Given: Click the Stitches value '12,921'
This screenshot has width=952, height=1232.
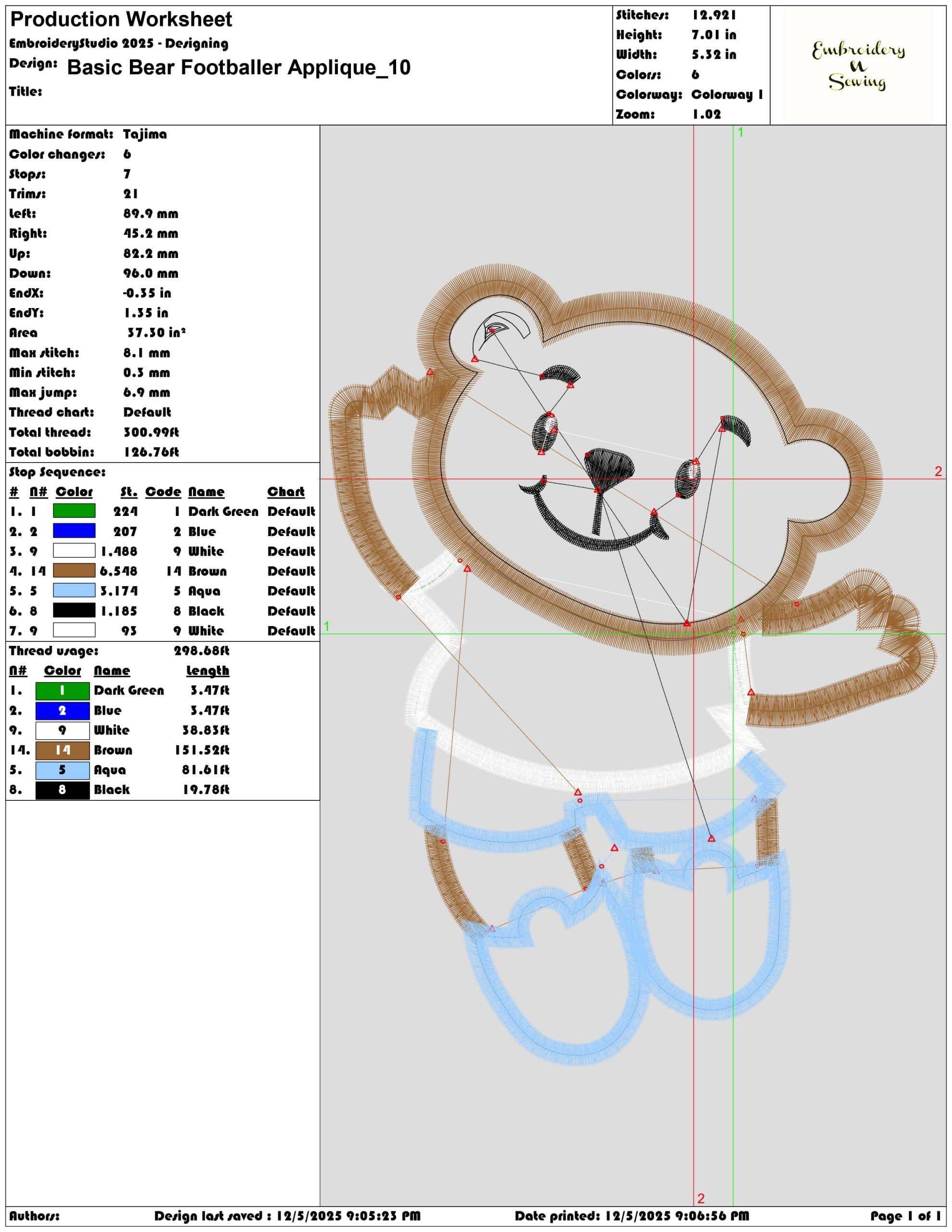Looking at the screenshot, I should click(x=714, y=15).
